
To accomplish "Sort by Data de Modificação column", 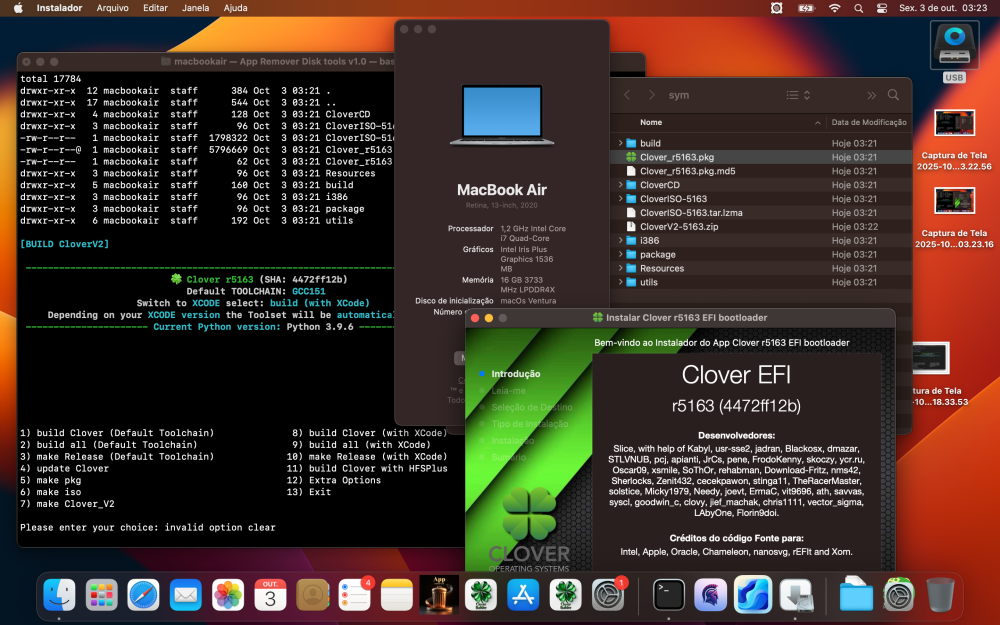I will [869, 122].
